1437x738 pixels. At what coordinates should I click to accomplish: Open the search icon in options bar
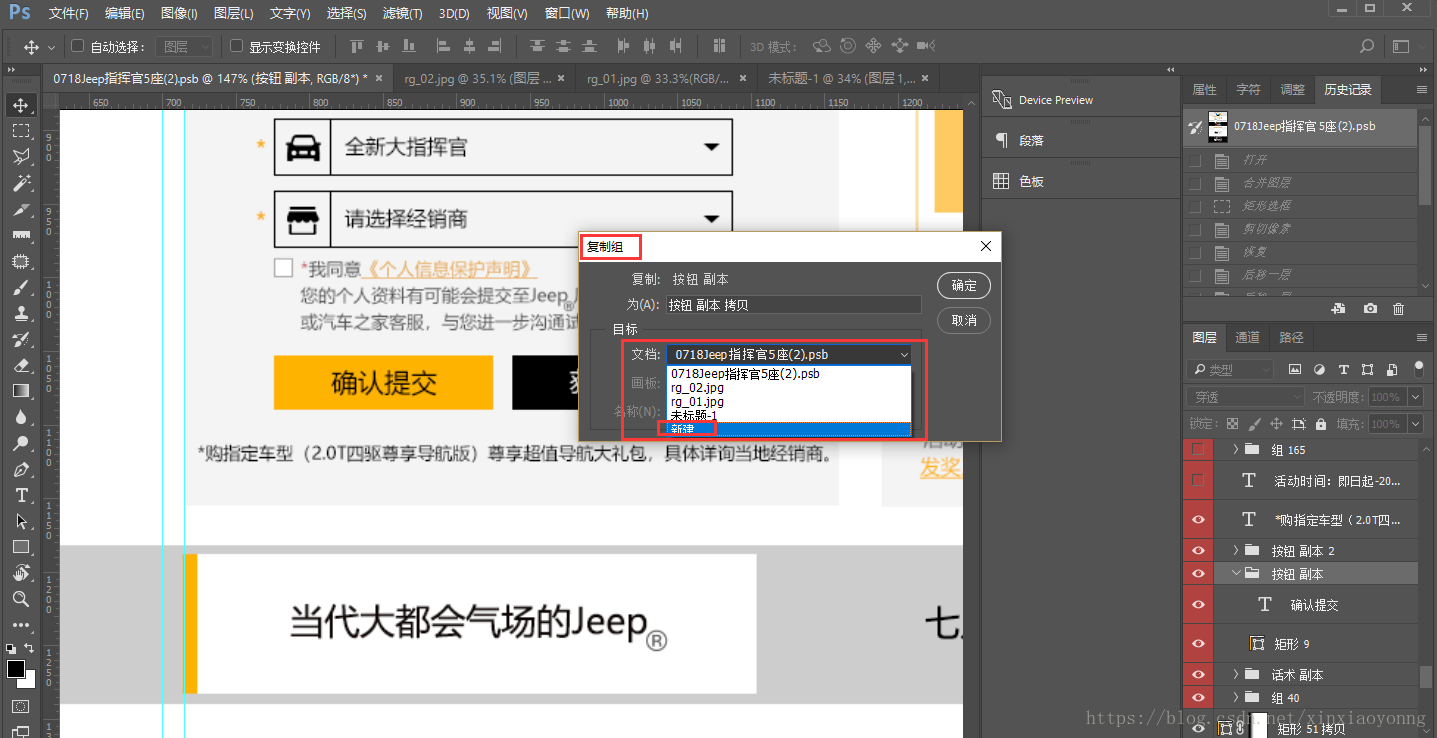1367,47
